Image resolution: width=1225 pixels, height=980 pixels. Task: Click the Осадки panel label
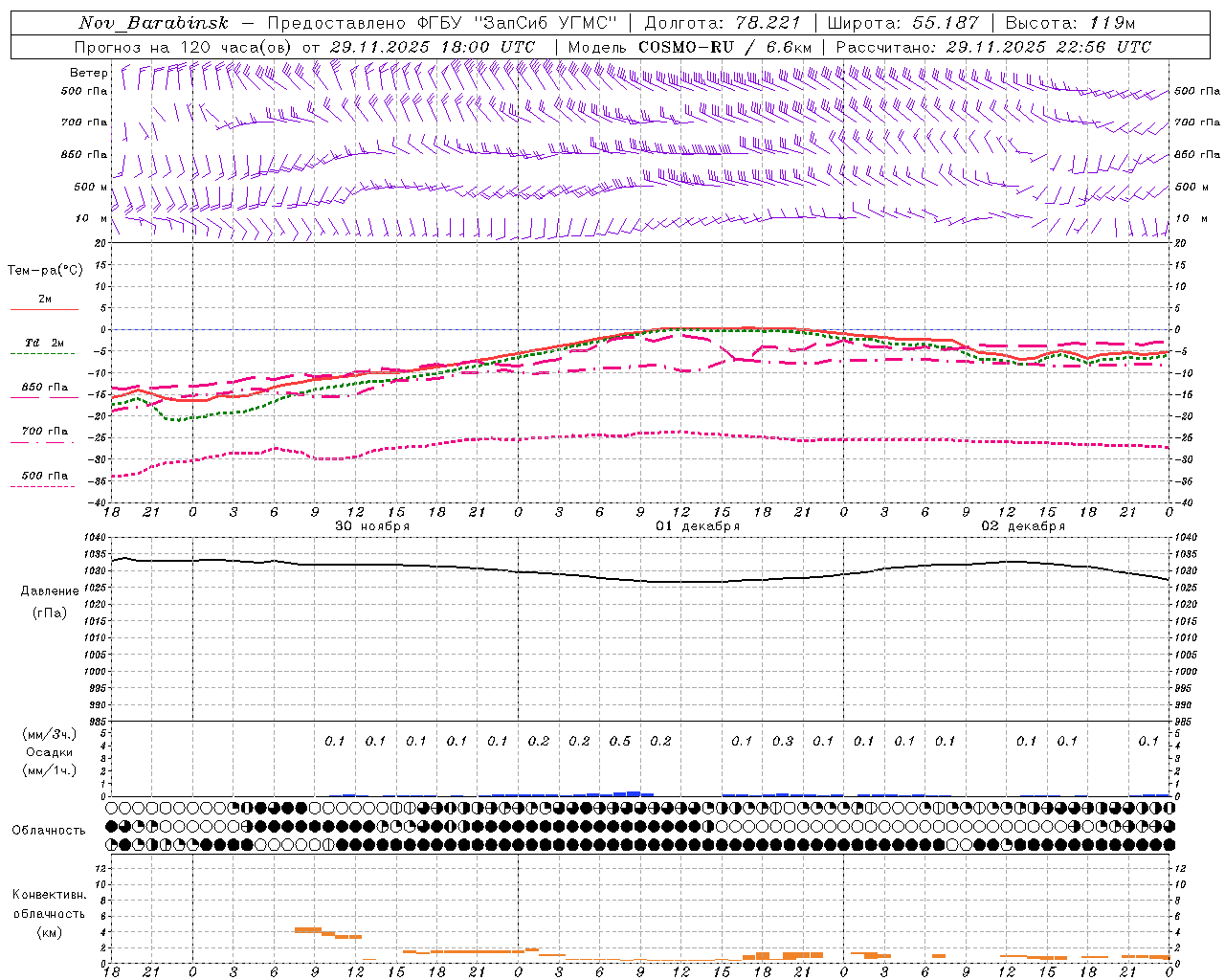[x=49, y=752]
